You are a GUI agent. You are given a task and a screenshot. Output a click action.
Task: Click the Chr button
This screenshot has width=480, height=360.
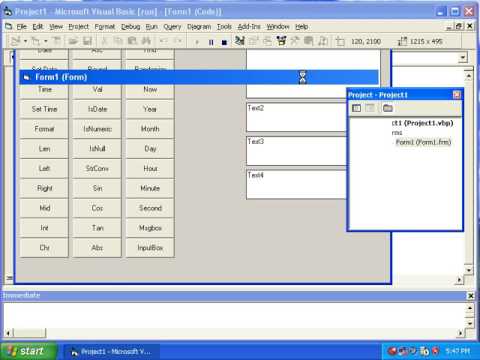[x=44, y=248]
